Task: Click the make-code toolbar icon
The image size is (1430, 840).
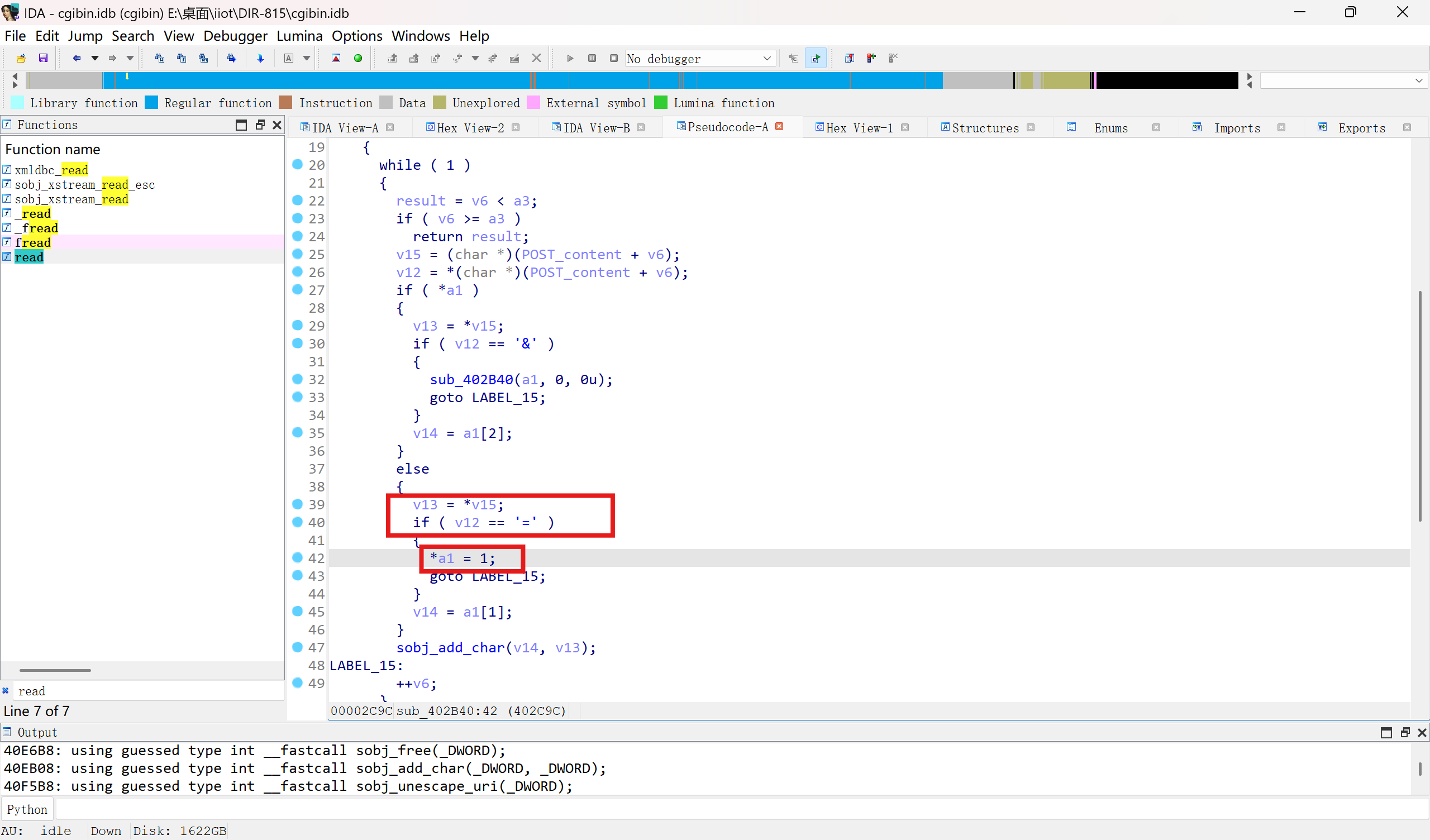Action: point(392,58)
